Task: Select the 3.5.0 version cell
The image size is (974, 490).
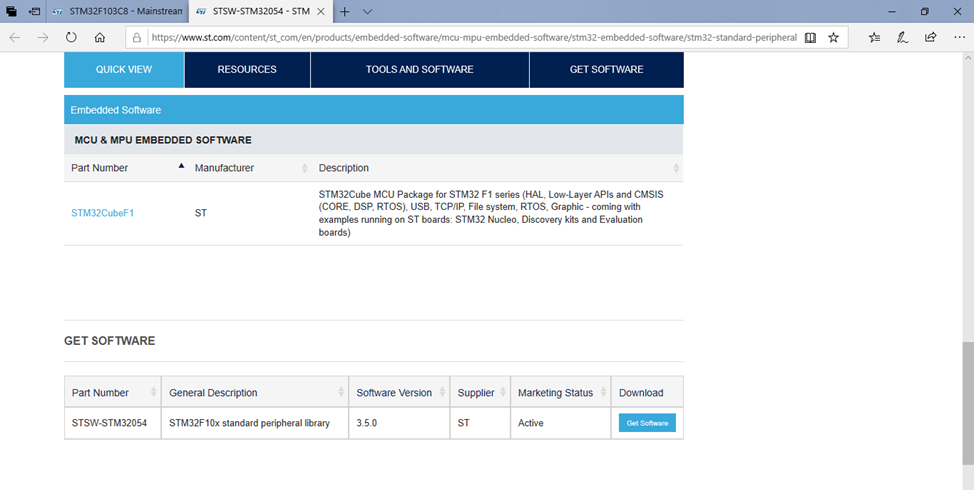Action: tap(399, 423)
